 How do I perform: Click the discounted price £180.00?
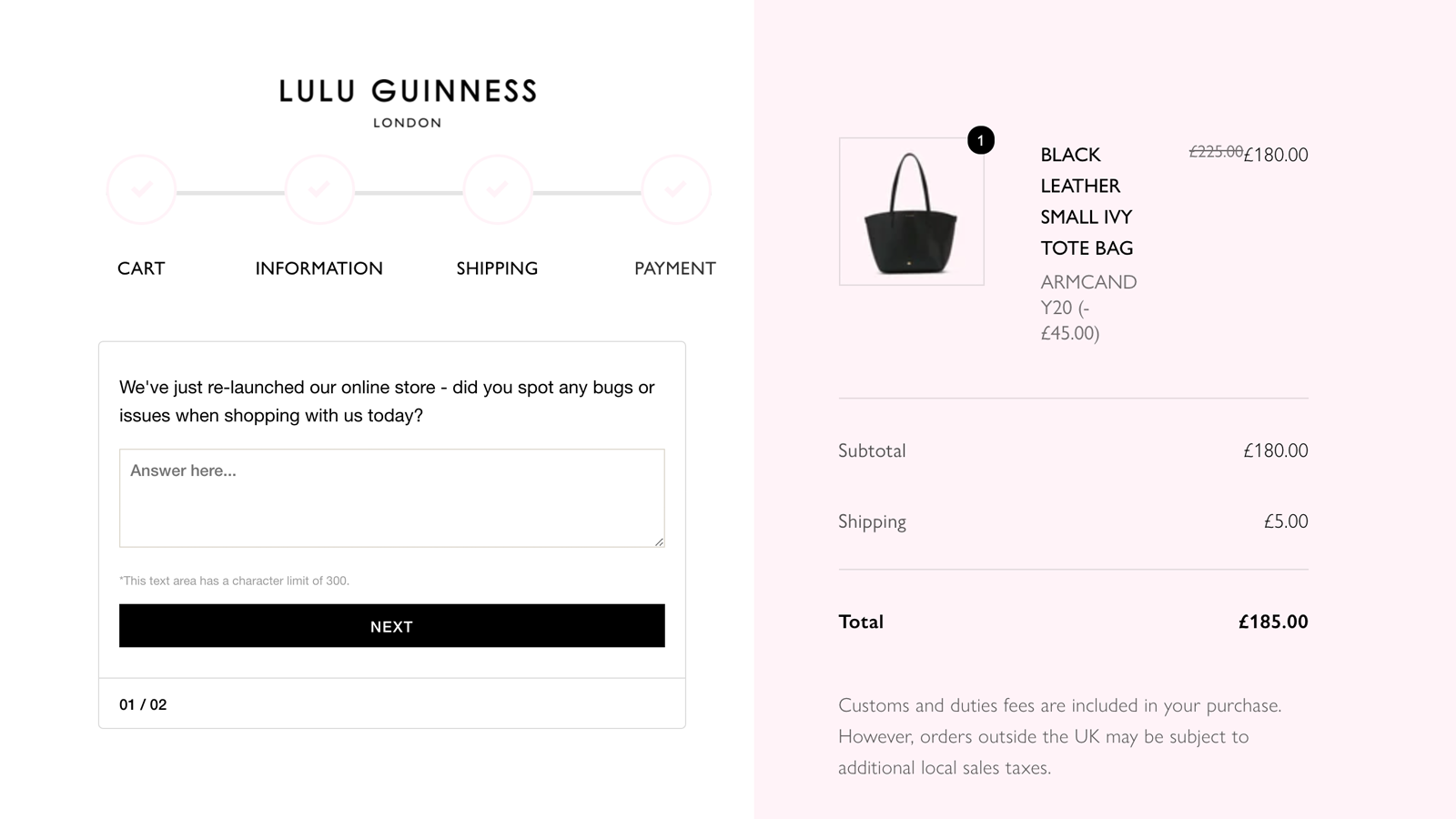[x=1276, y=155]
